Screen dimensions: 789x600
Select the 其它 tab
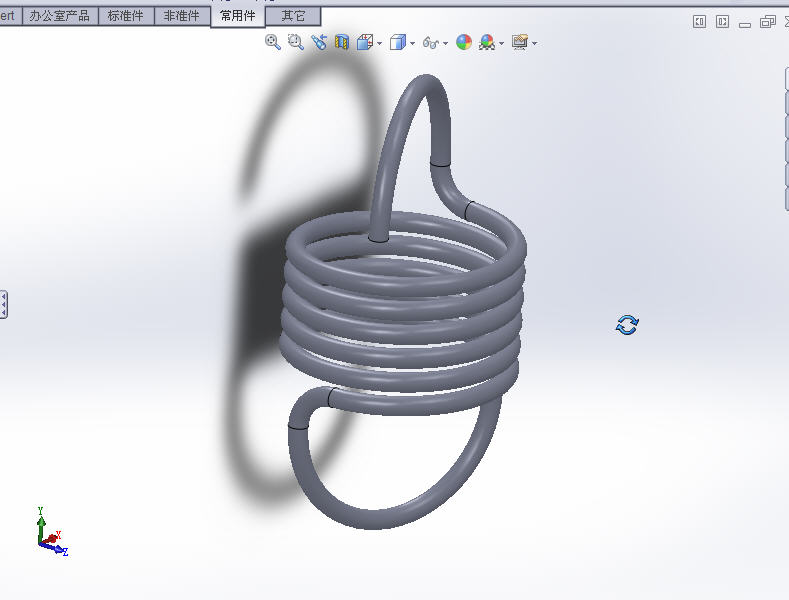(294, 16)
